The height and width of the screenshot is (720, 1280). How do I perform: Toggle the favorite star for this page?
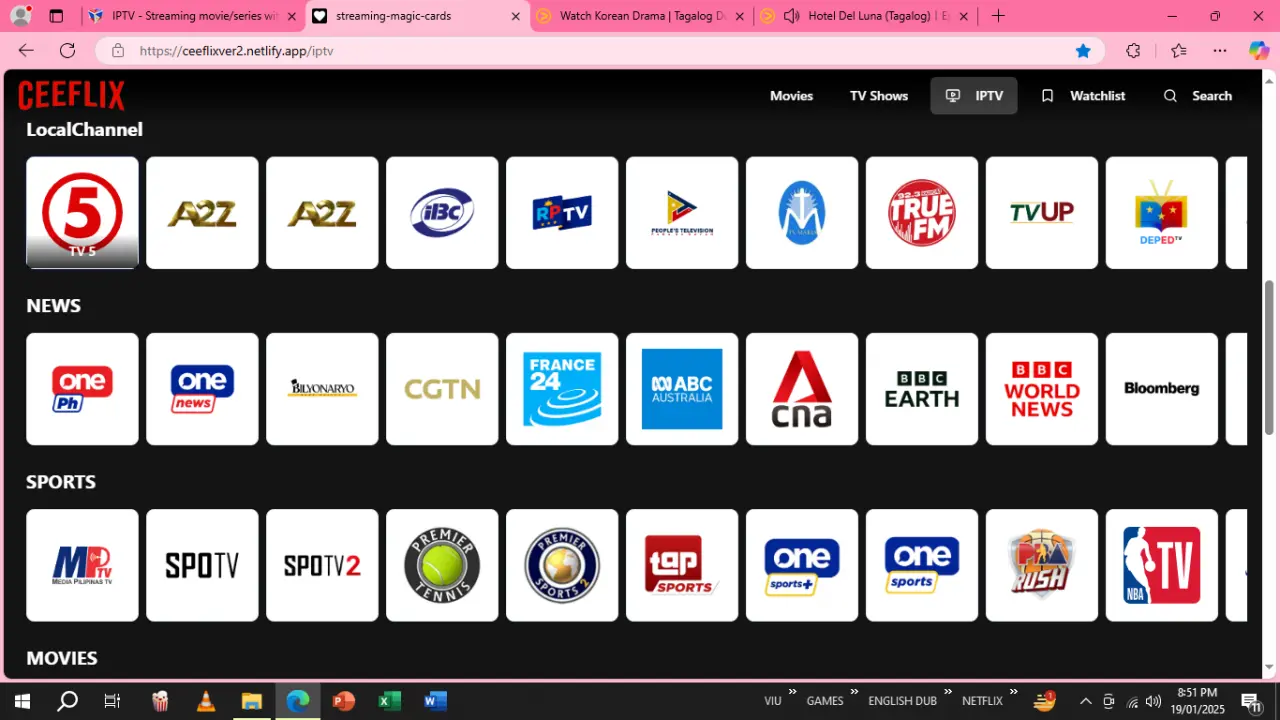click(1083, 51)
